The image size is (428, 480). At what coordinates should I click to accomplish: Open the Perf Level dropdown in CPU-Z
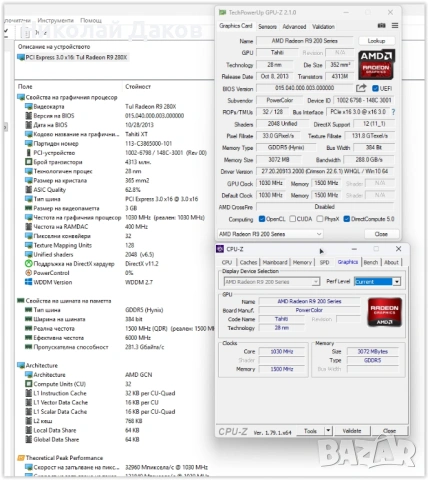coord(377,282)
